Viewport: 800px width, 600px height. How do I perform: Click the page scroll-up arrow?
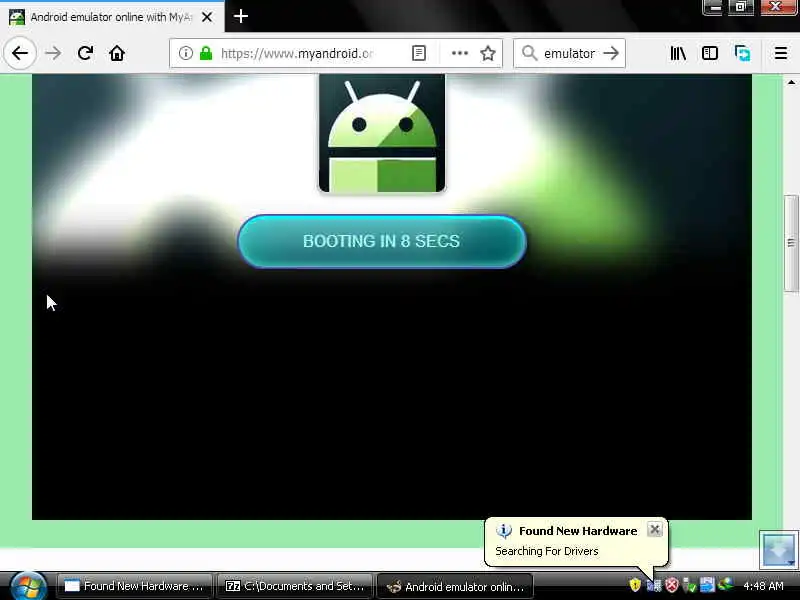click(x=791, y=82)
